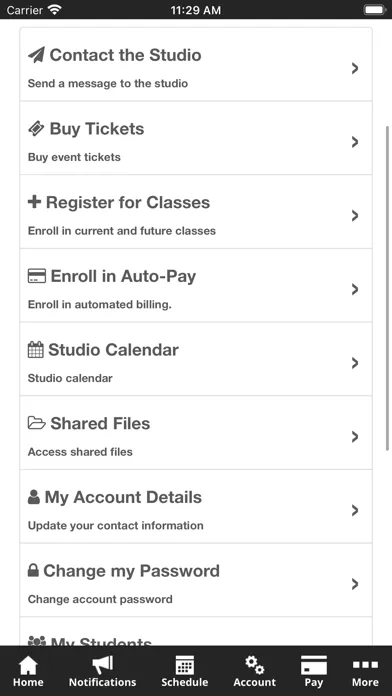This screenshot has height=696, width=392.
Task: Tap the padlock icon beside Change my Password
Action: click(33, 571)
